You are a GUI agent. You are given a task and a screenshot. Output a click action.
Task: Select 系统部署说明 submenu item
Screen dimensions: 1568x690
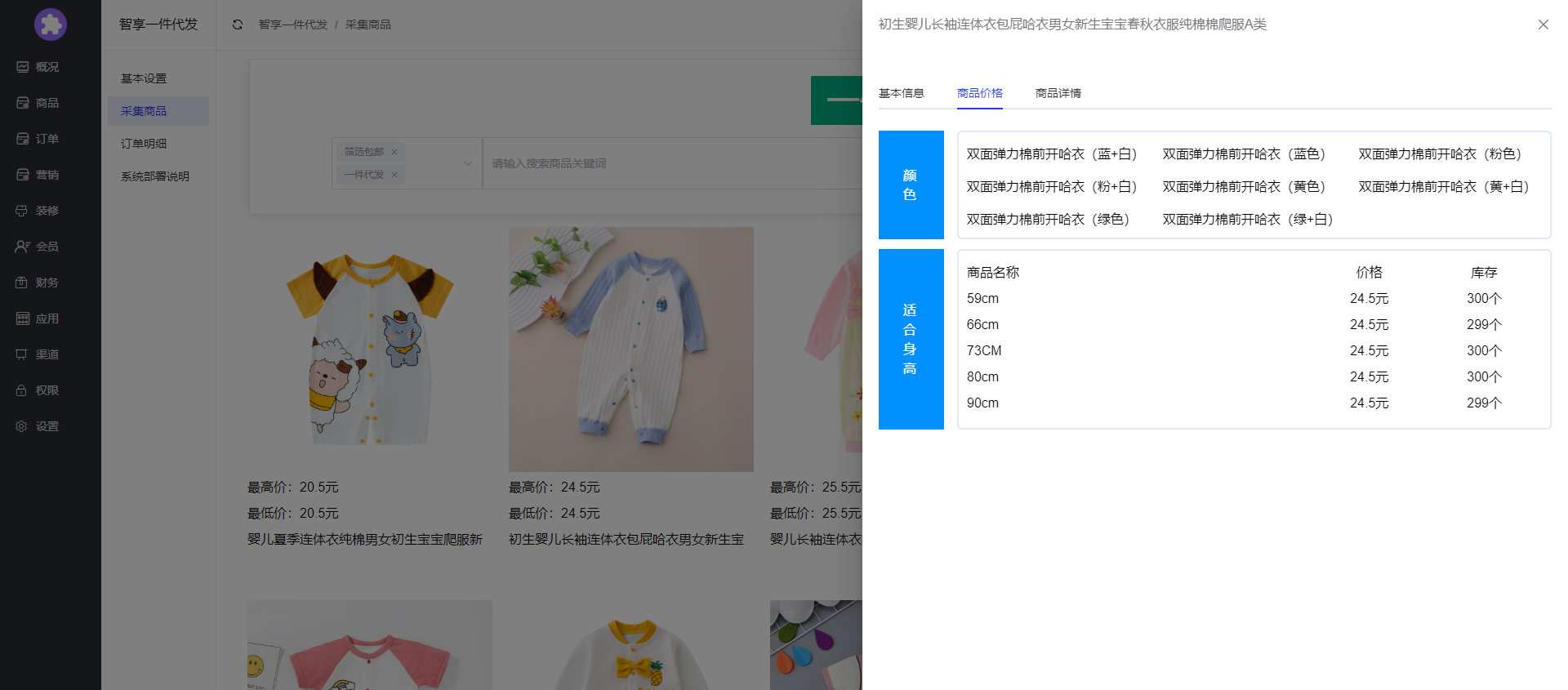pyautogui.click(x=158, y=176)
